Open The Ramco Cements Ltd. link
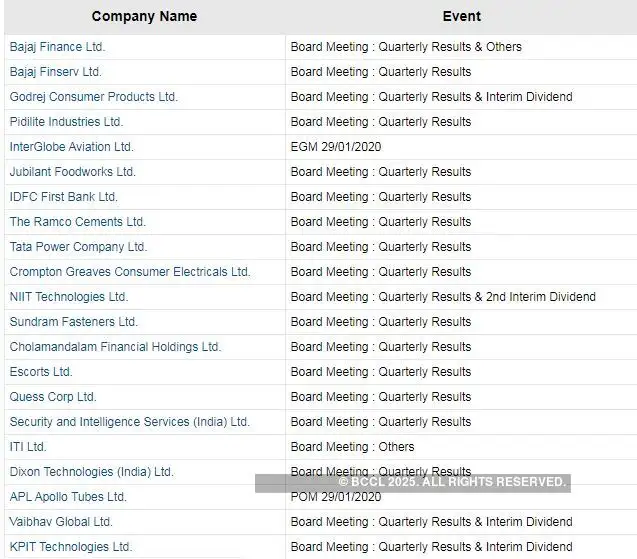637x559 pixels. tap(78, 222)
